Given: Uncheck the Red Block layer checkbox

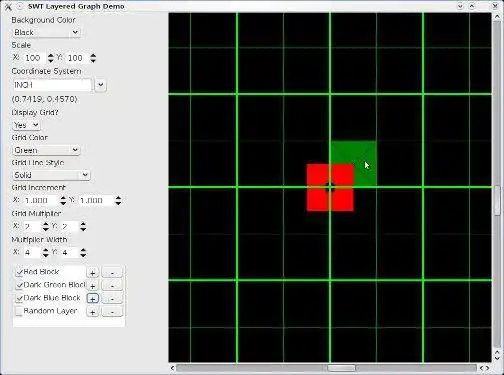Looking at the screenshot, I should coord(19,272).
